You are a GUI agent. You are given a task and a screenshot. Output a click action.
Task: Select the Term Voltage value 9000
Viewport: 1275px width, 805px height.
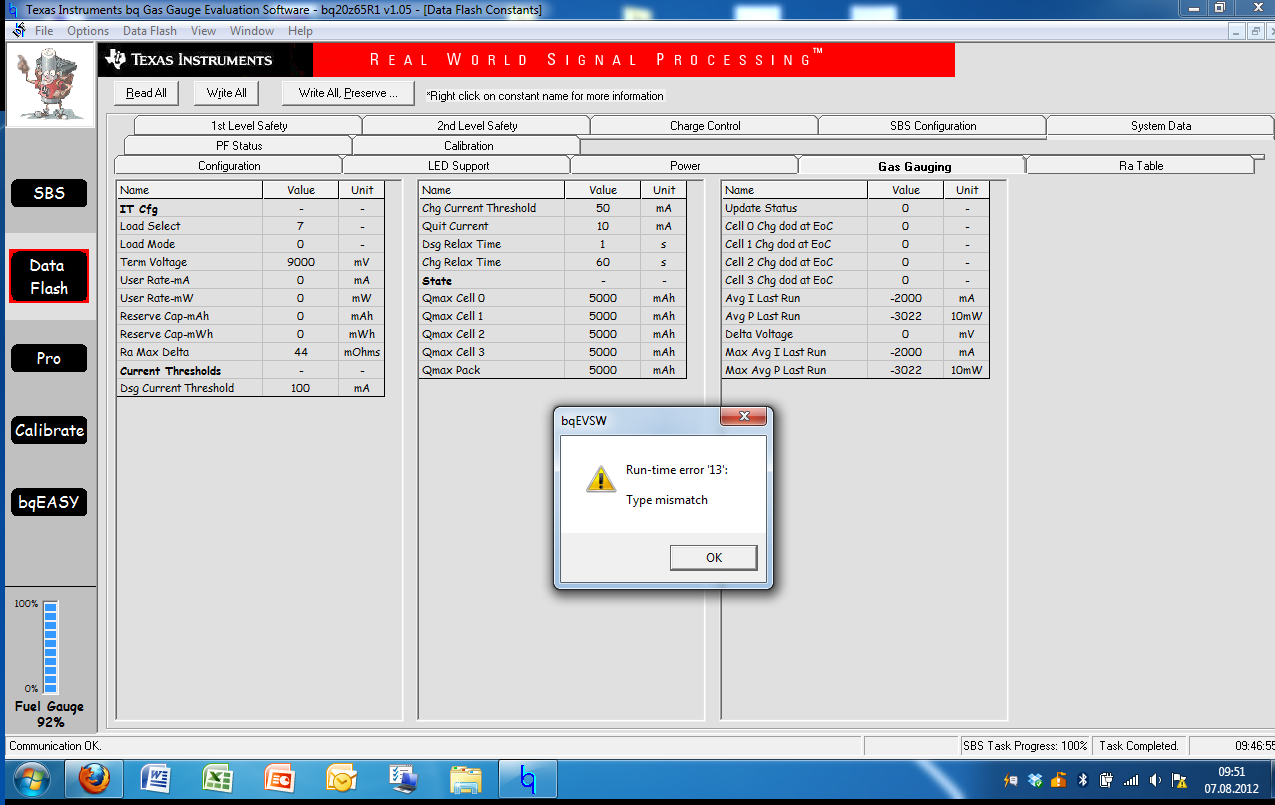[x=300, y=262]
